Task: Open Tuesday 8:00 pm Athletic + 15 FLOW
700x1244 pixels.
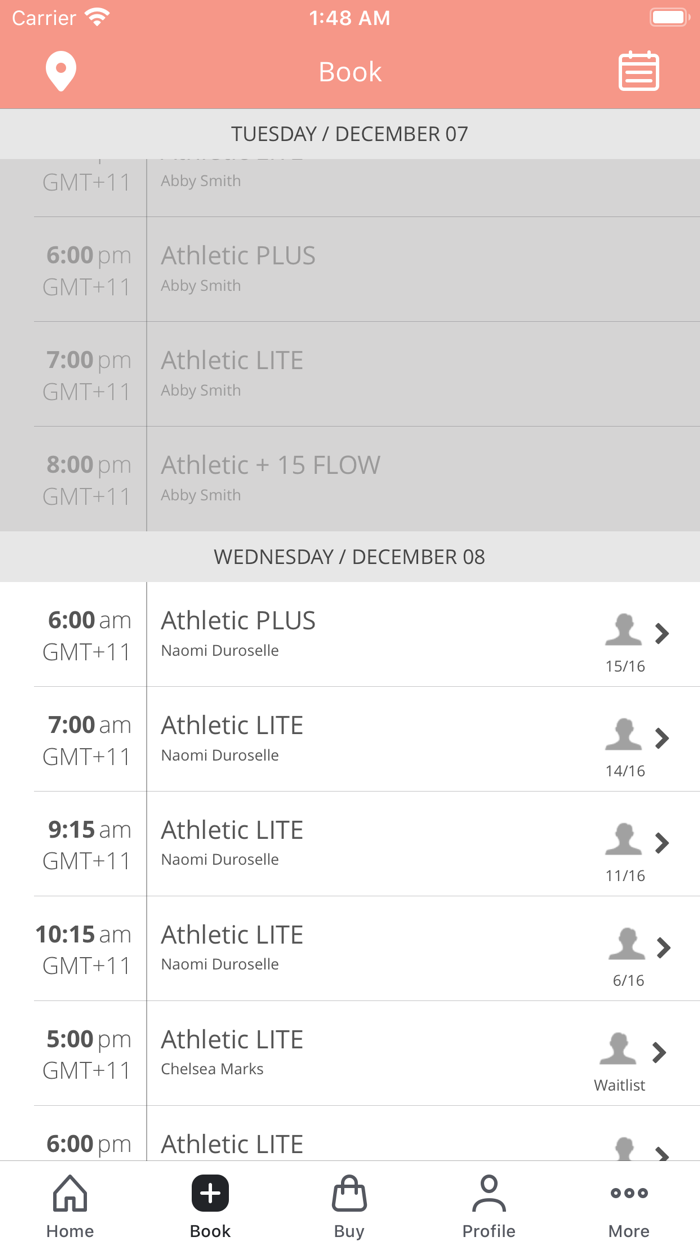Action: pos(350,478)
